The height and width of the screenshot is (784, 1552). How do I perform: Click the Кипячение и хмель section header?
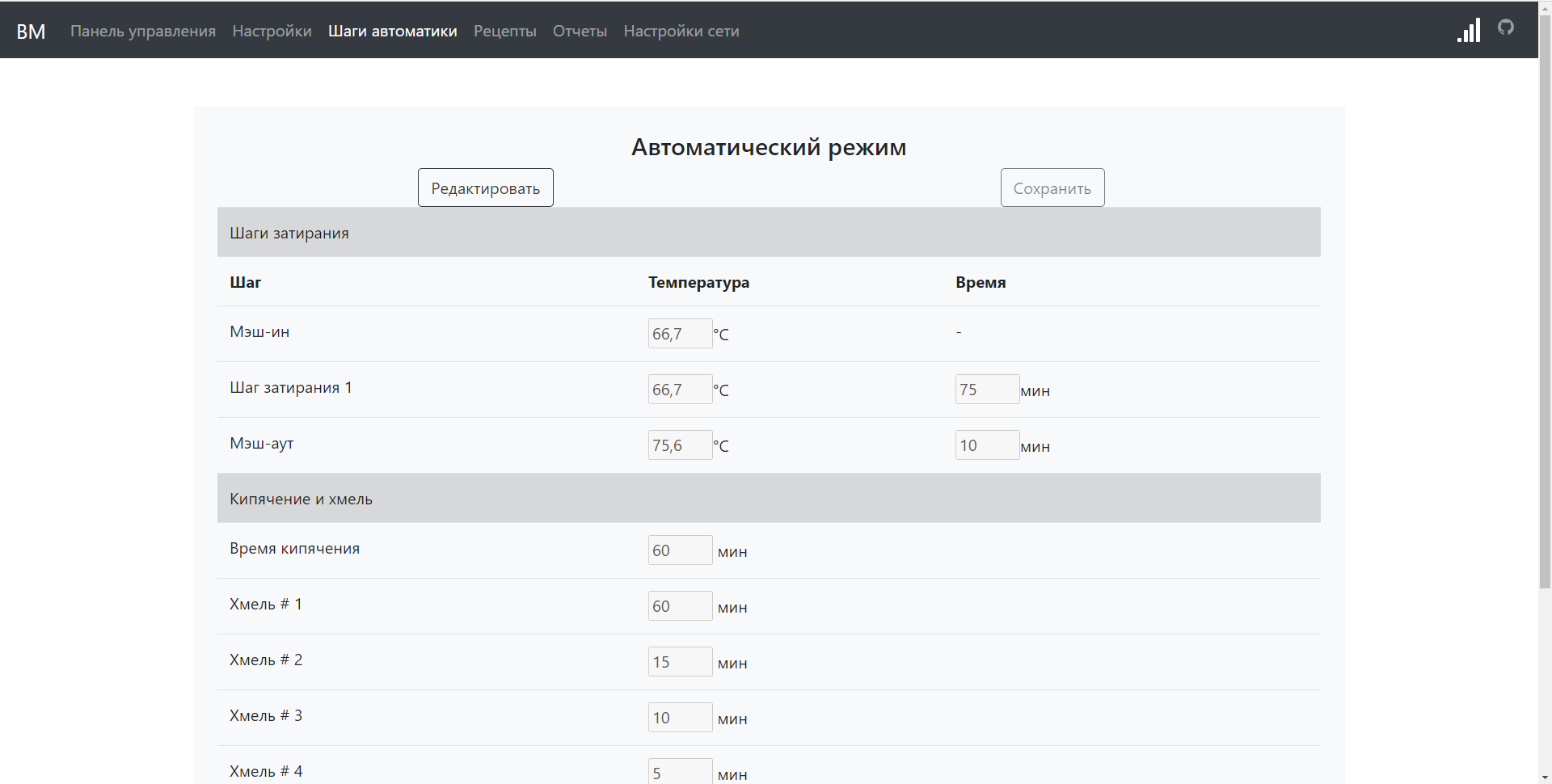(x=769, y=499)
